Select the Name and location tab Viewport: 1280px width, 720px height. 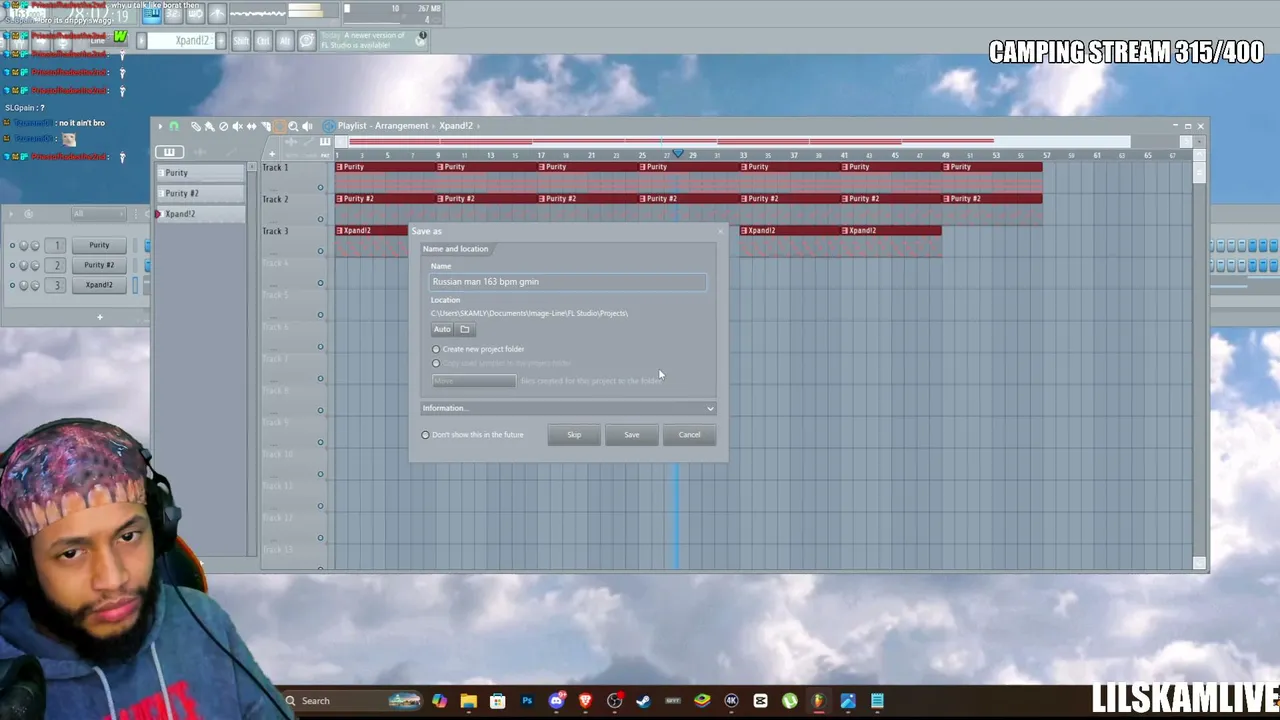[455, 249]
